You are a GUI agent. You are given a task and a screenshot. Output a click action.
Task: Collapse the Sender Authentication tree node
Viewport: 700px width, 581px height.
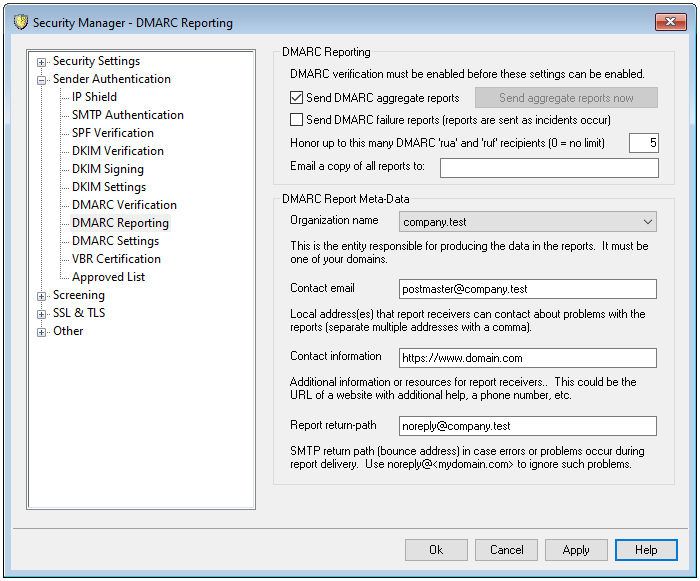coord(42,80)
